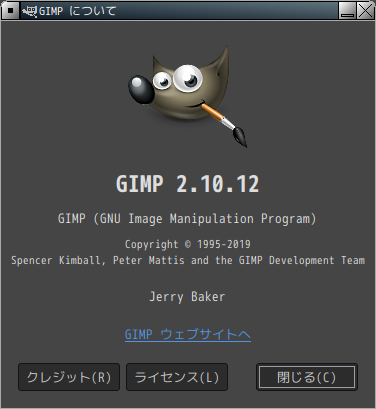The width and height of the screenshot is (376, 409).
Task: Click Wilber's smaller eye
Action: click(162, 80)
